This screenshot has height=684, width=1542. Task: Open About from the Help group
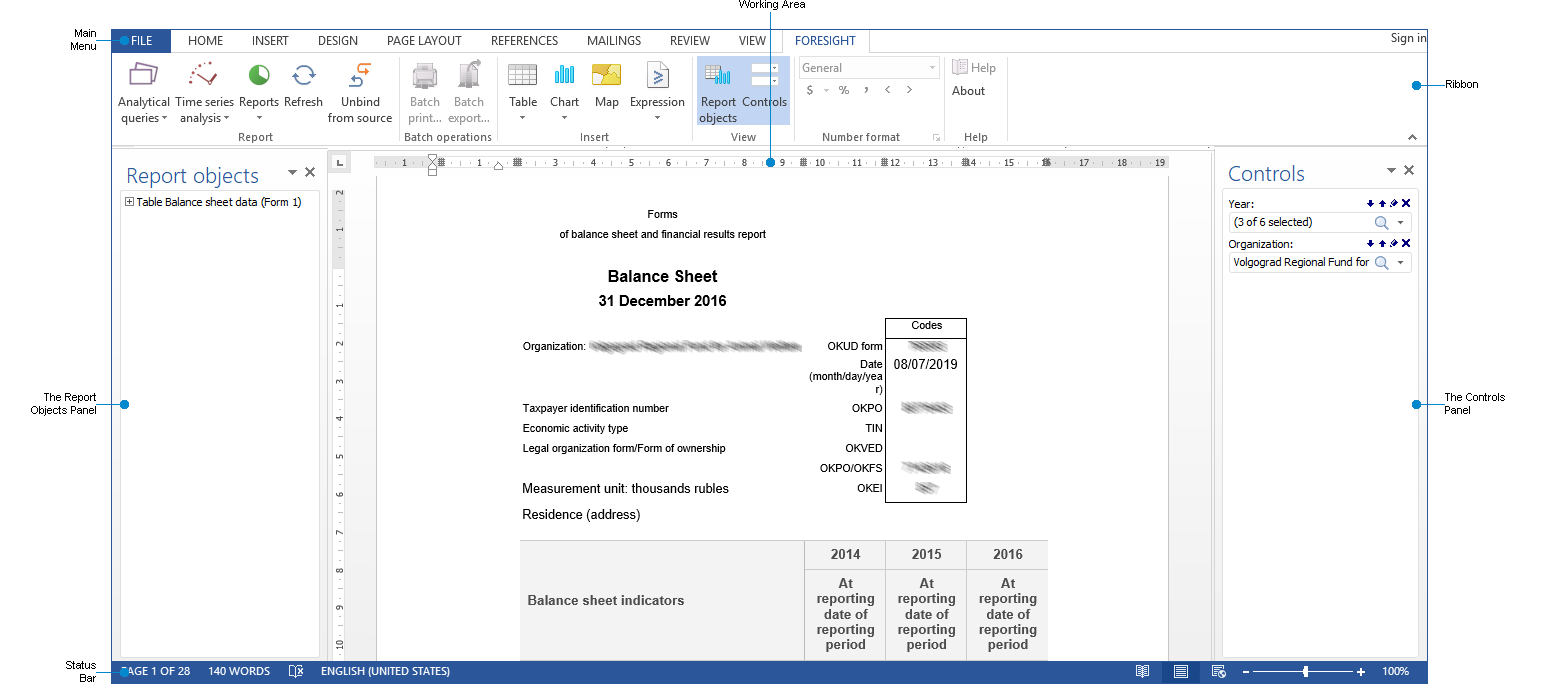[x=967, y=89]
